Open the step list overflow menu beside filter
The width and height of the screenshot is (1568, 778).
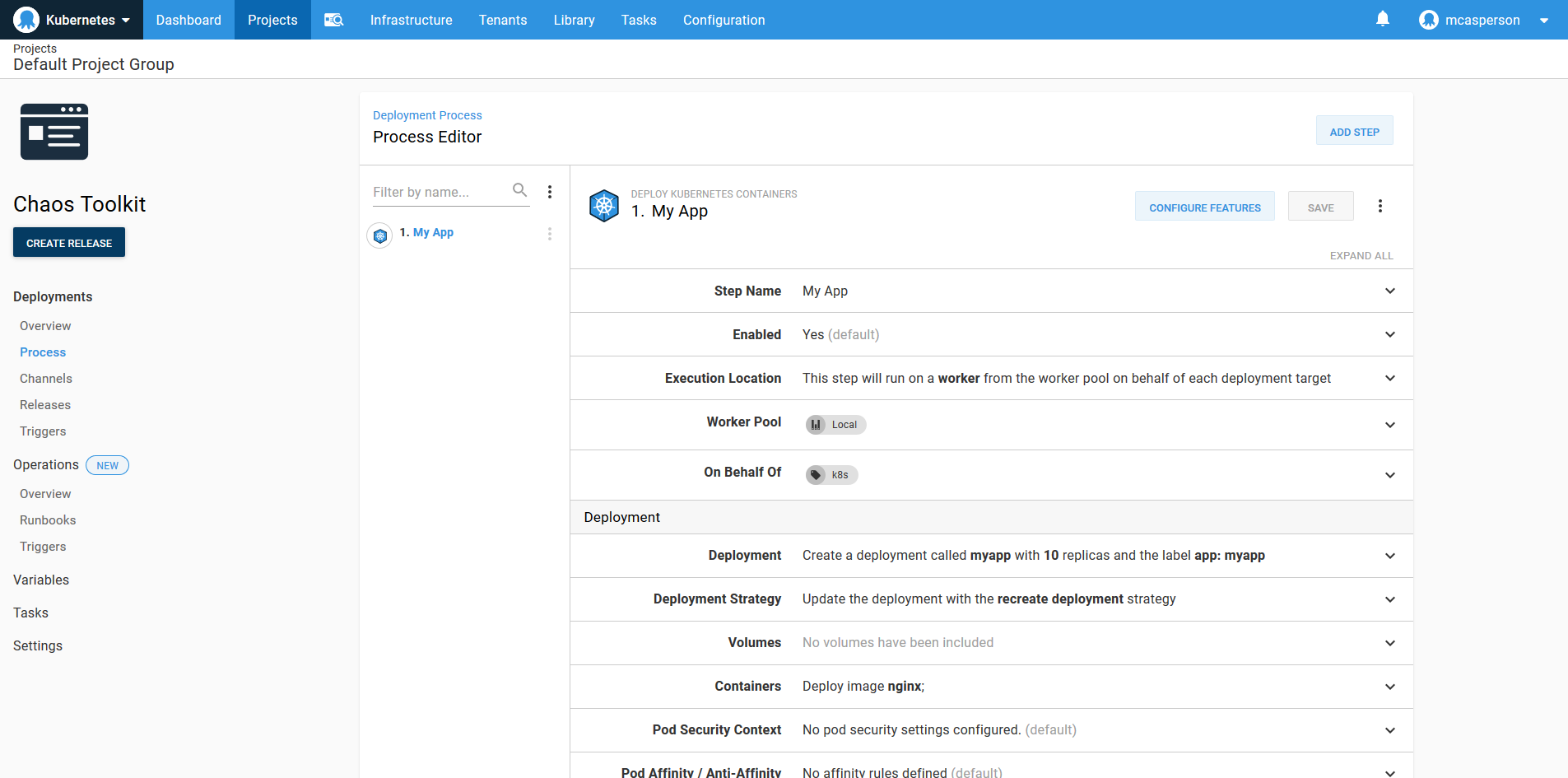coord(550,192)
